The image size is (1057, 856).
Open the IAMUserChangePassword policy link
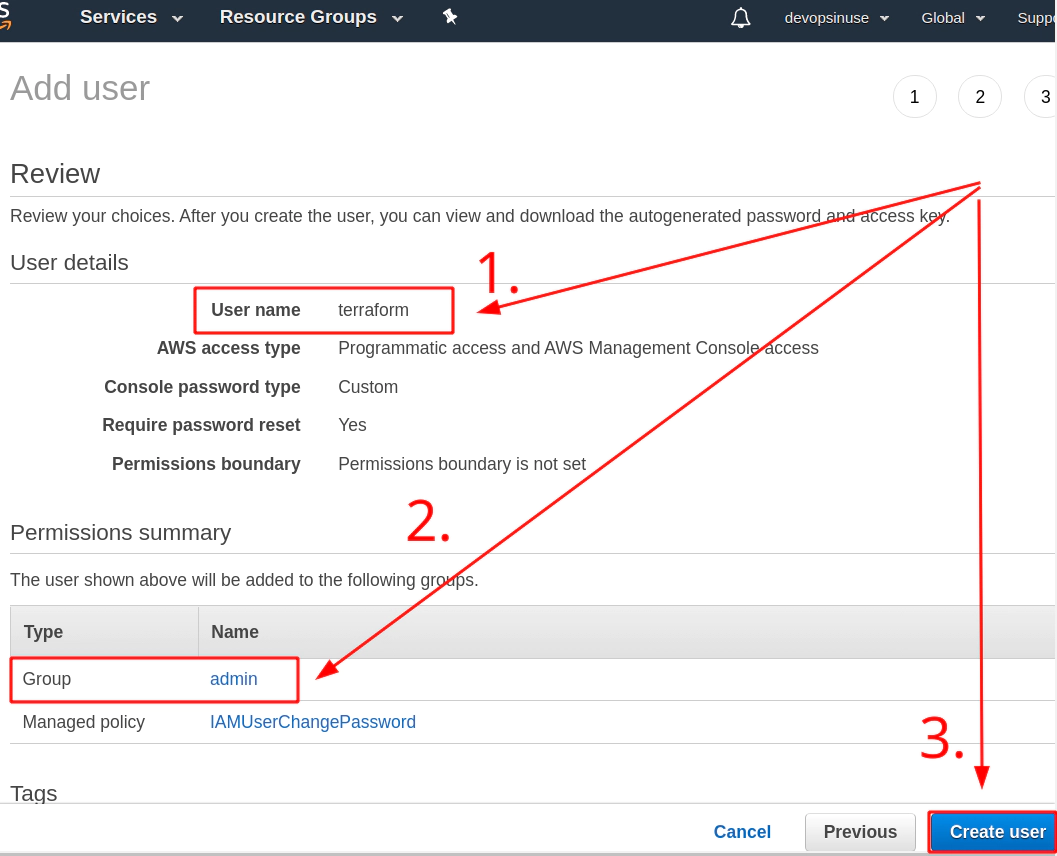pyautogui.click(x=313, y=722)
